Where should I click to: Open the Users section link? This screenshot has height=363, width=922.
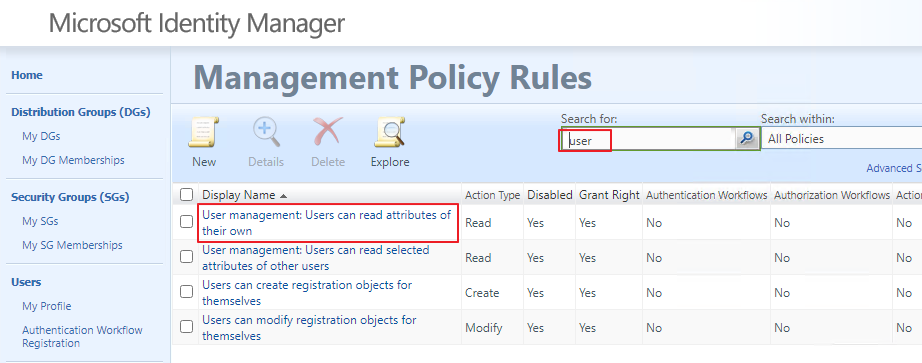(x=26, y=282)
